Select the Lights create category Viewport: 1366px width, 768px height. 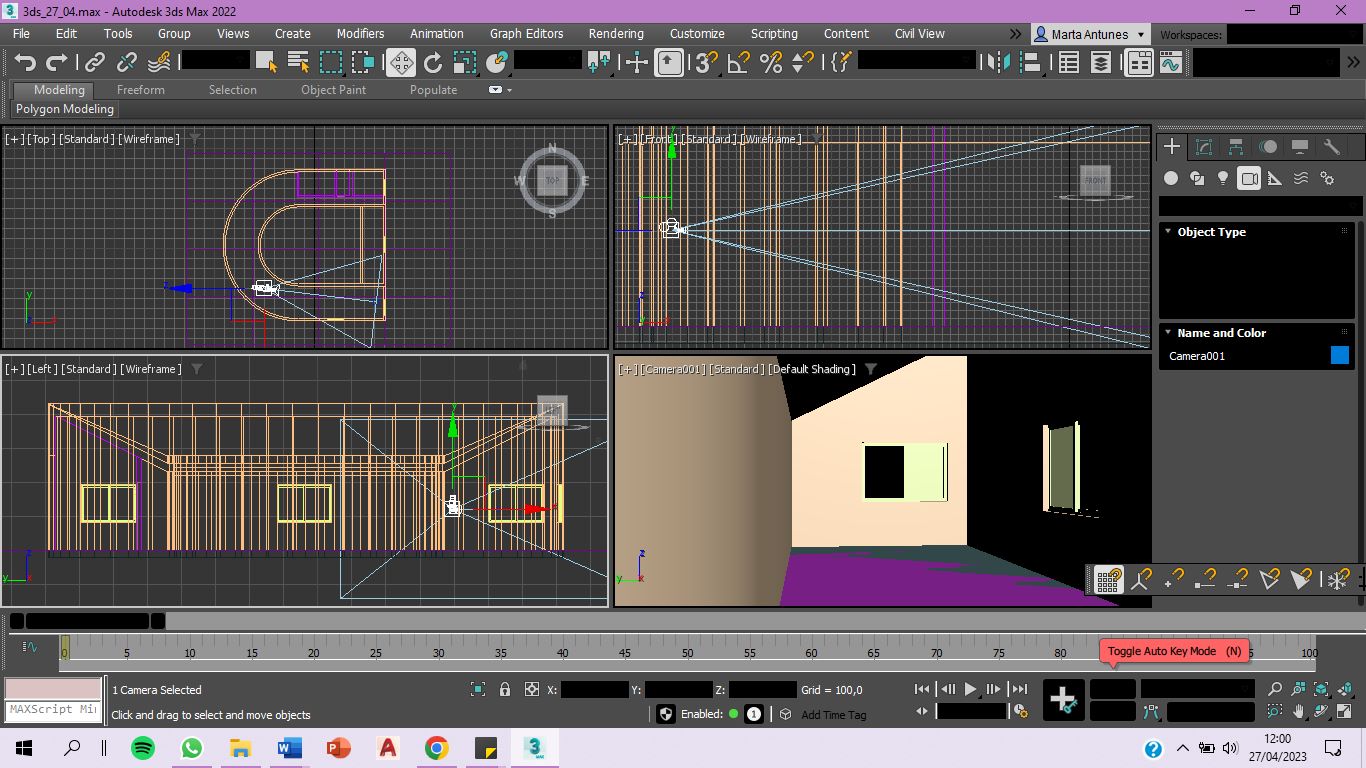(x=1223, y=178)
